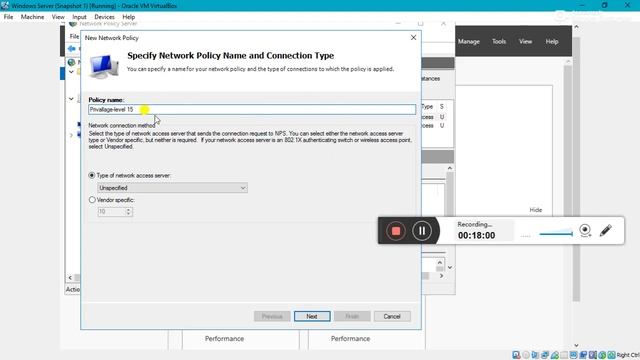Close the New Network Policy dialog
Viewport: 640px width, 360px height.
tap(413, 38)
